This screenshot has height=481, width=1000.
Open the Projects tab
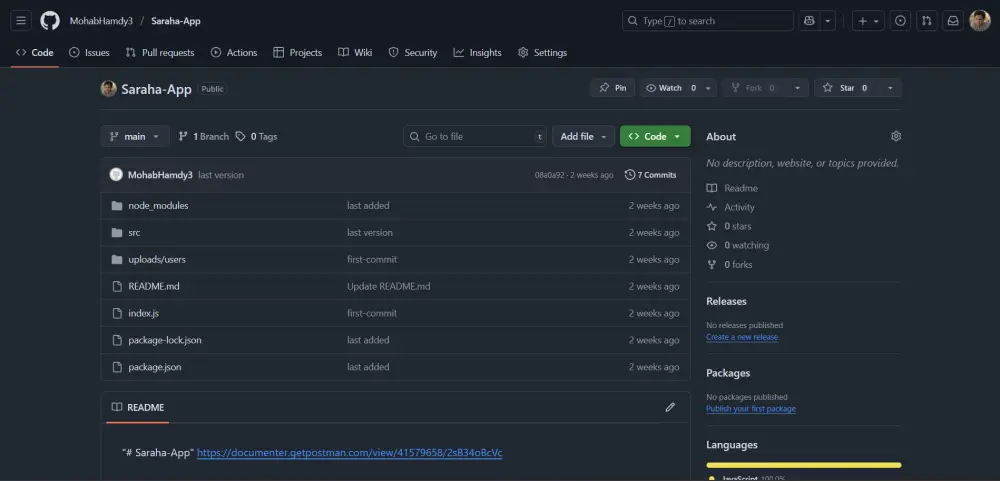(x=297, y=52)
